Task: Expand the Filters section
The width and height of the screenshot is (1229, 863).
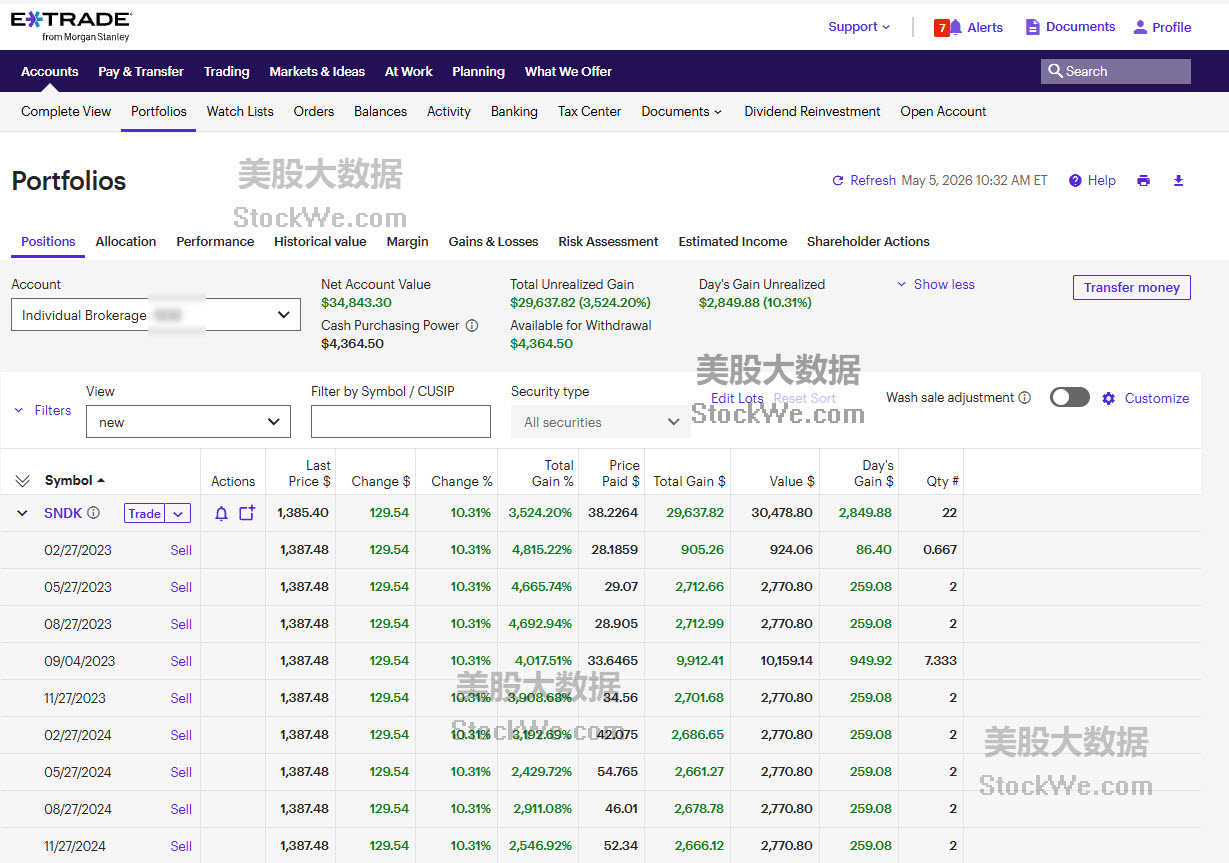Action: [x=43, y=410]
